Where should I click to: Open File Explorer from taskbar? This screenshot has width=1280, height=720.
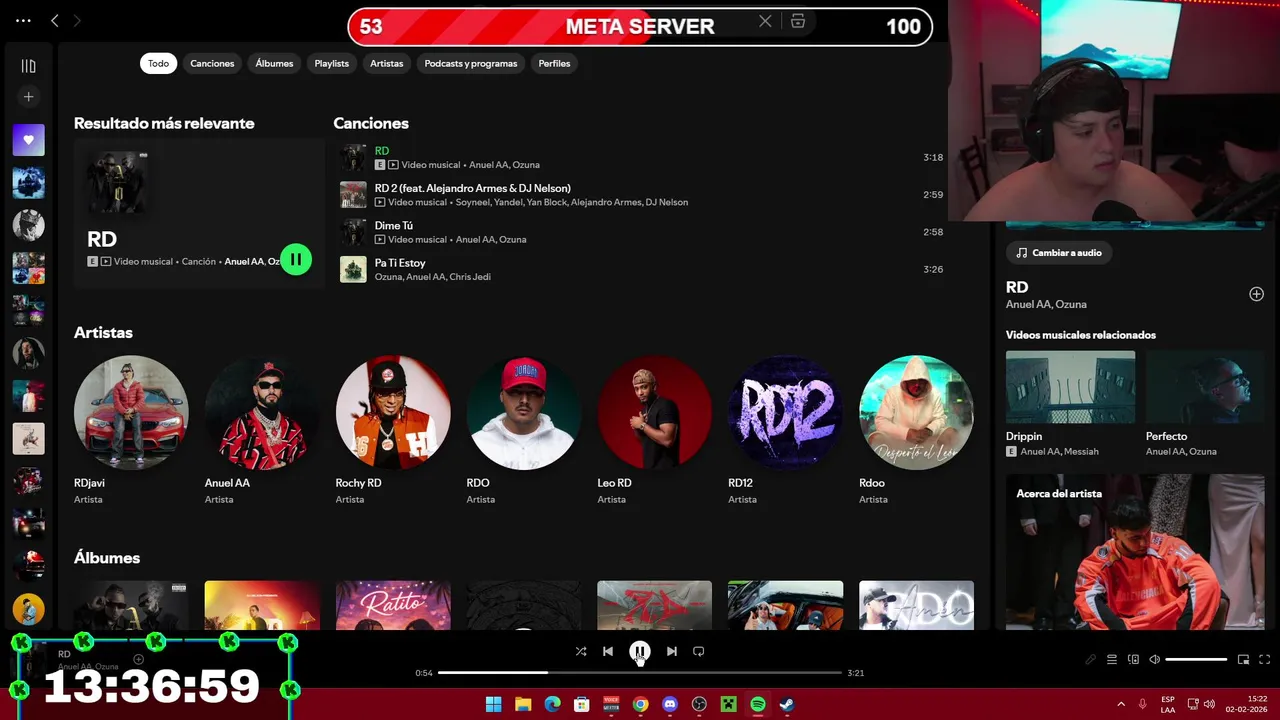523,704
